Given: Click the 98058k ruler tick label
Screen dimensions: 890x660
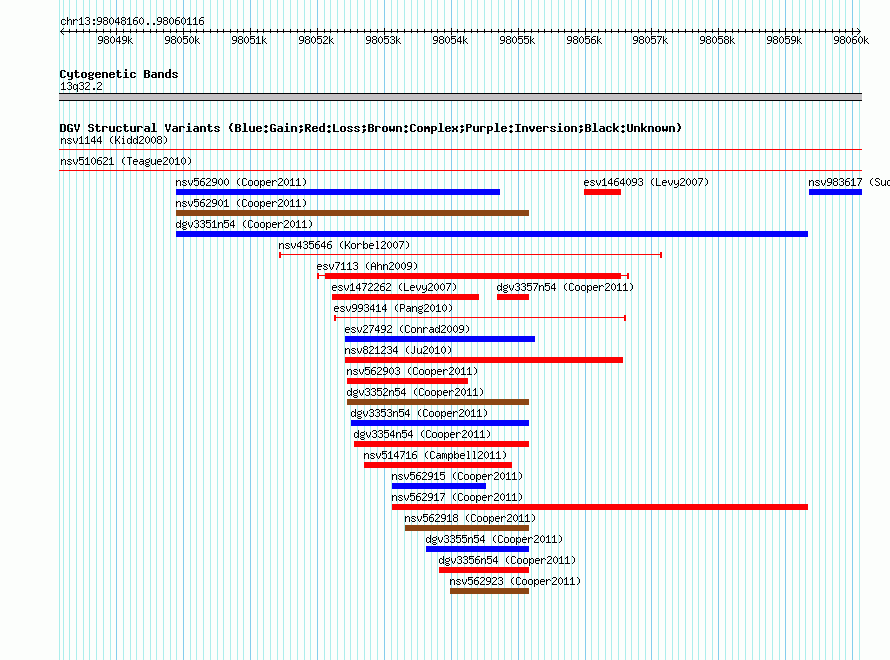Looking at the screenshot, I should [x=717, y=40].
